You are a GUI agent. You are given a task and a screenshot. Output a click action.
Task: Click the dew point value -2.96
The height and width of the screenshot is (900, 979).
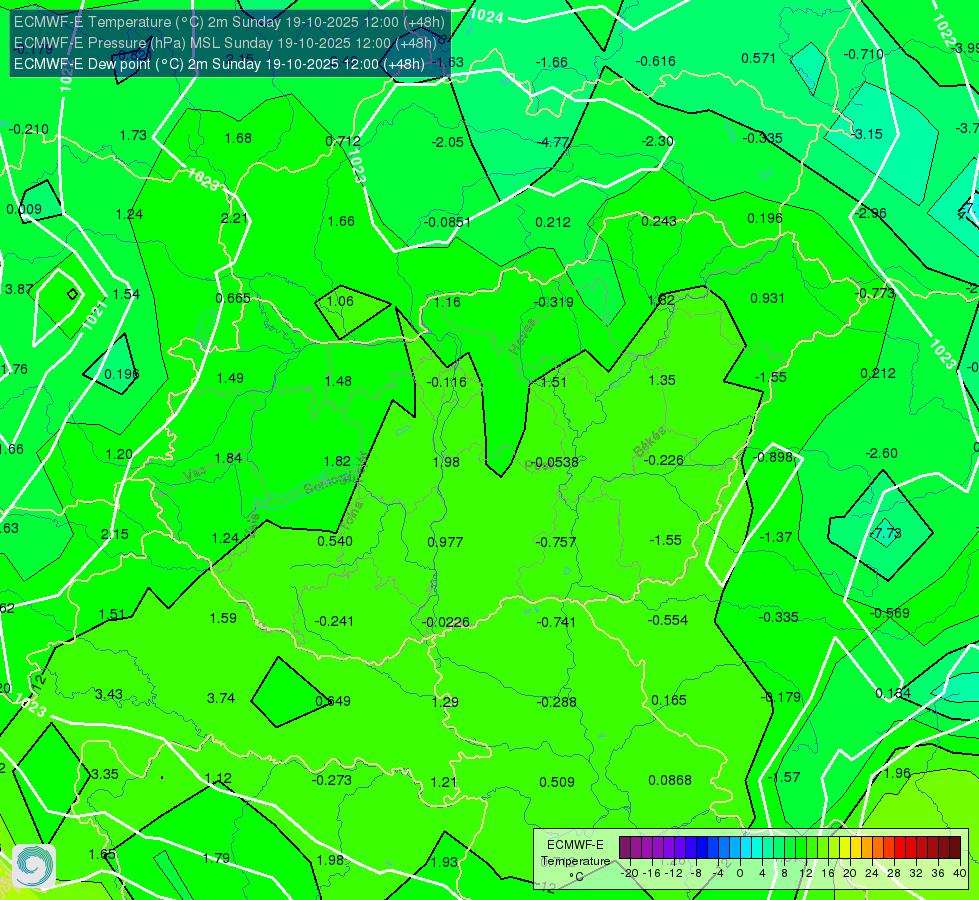click(871, 213)
